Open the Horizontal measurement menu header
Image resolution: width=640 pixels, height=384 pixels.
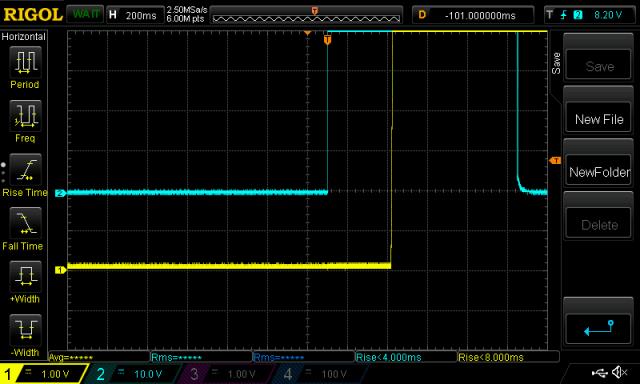point(24,37)
